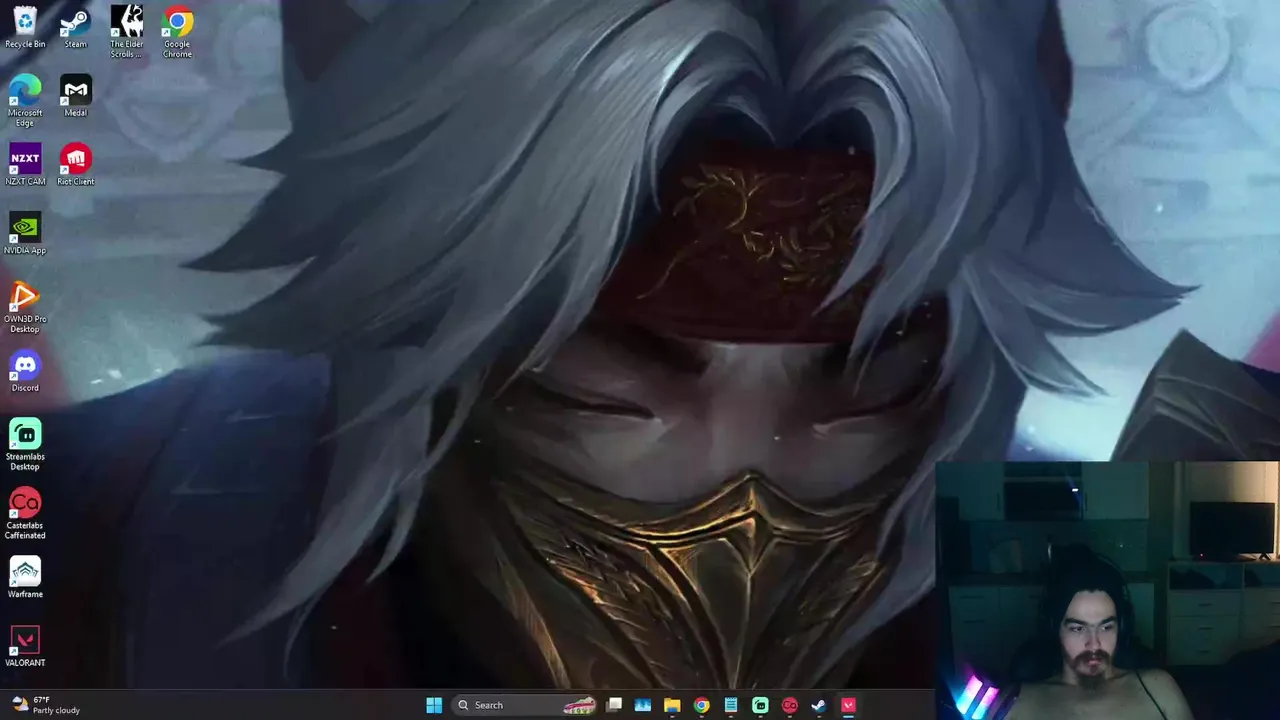
Task: Switch to Streamlabs in the taskbar
Action: (760, 705)
